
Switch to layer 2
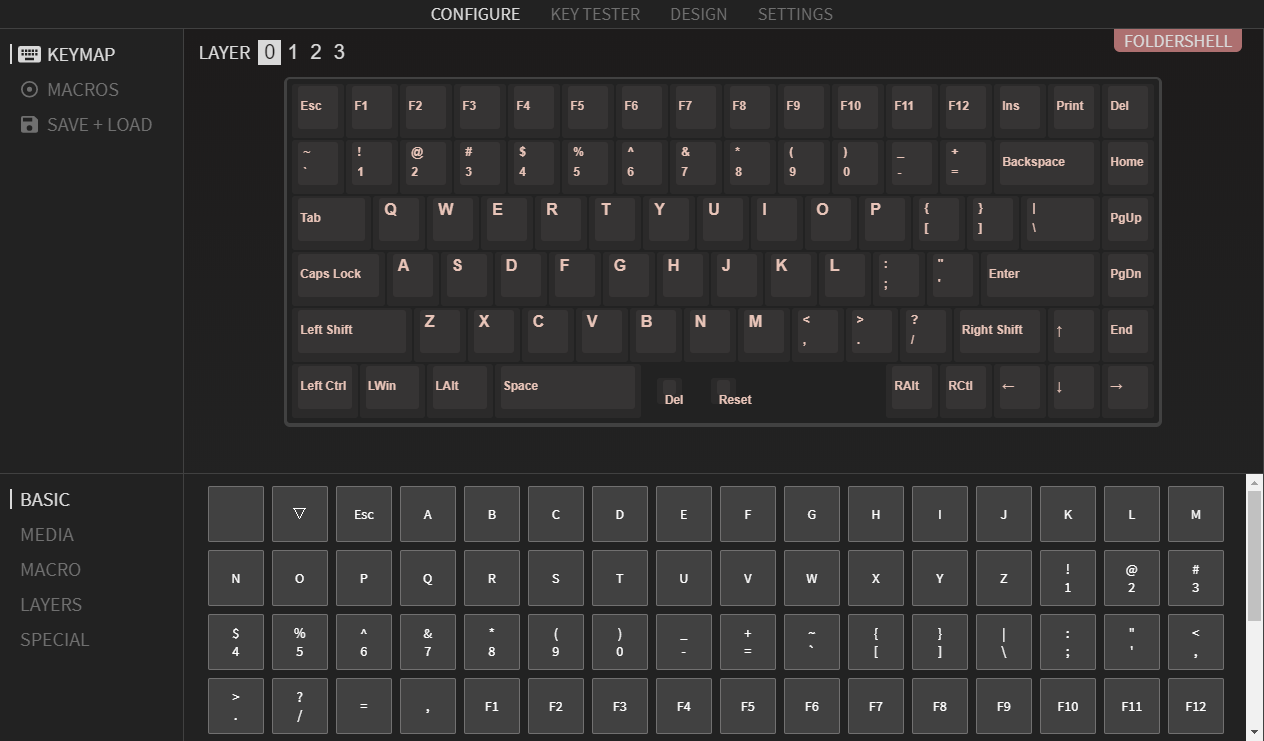[315, 52]
